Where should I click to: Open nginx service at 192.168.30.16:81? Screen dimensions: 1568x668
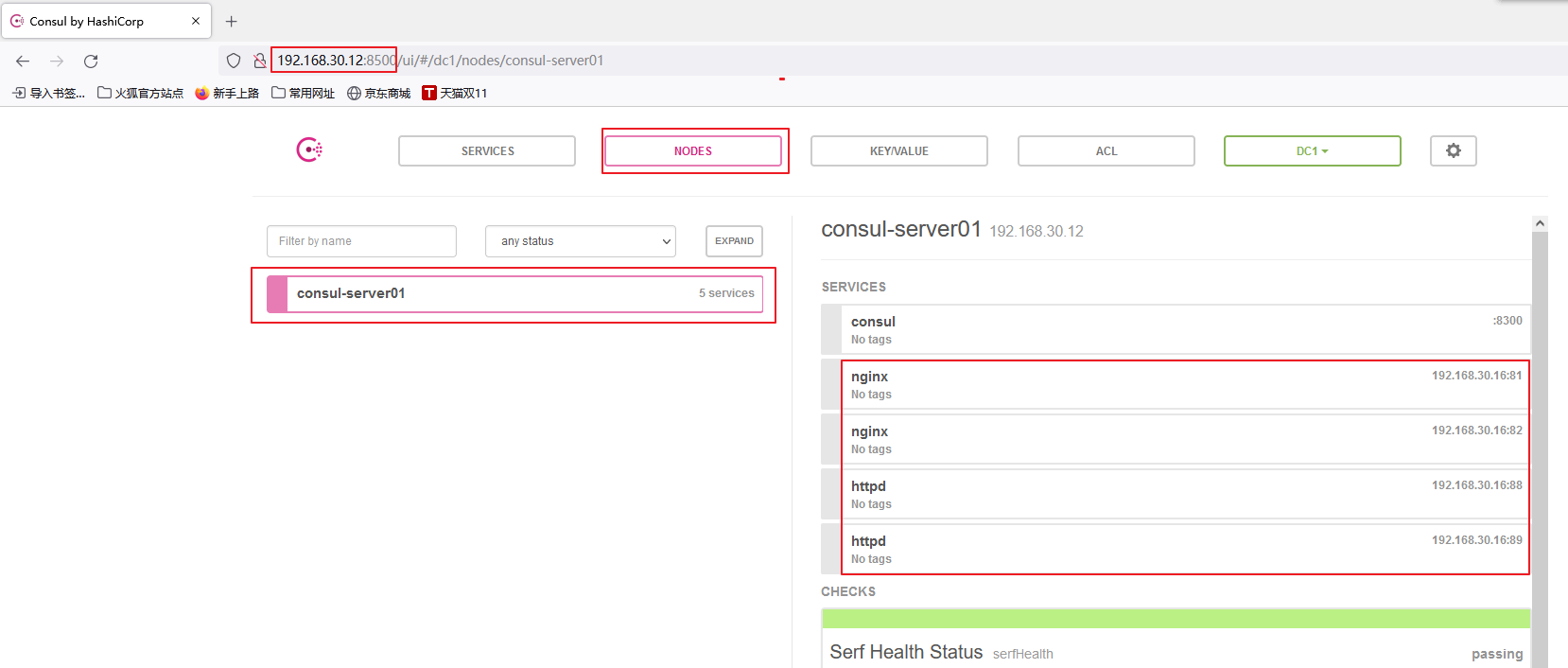pos(1176,384)
